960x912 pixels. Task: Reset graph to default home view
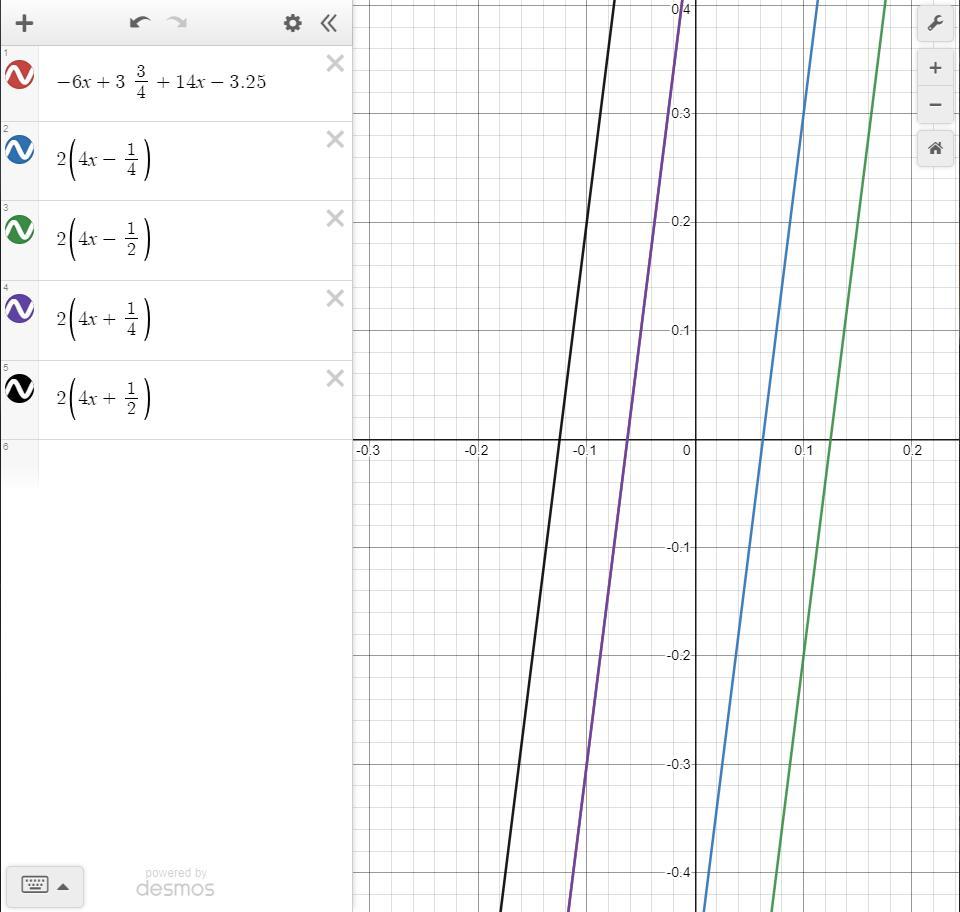[935, 148]
